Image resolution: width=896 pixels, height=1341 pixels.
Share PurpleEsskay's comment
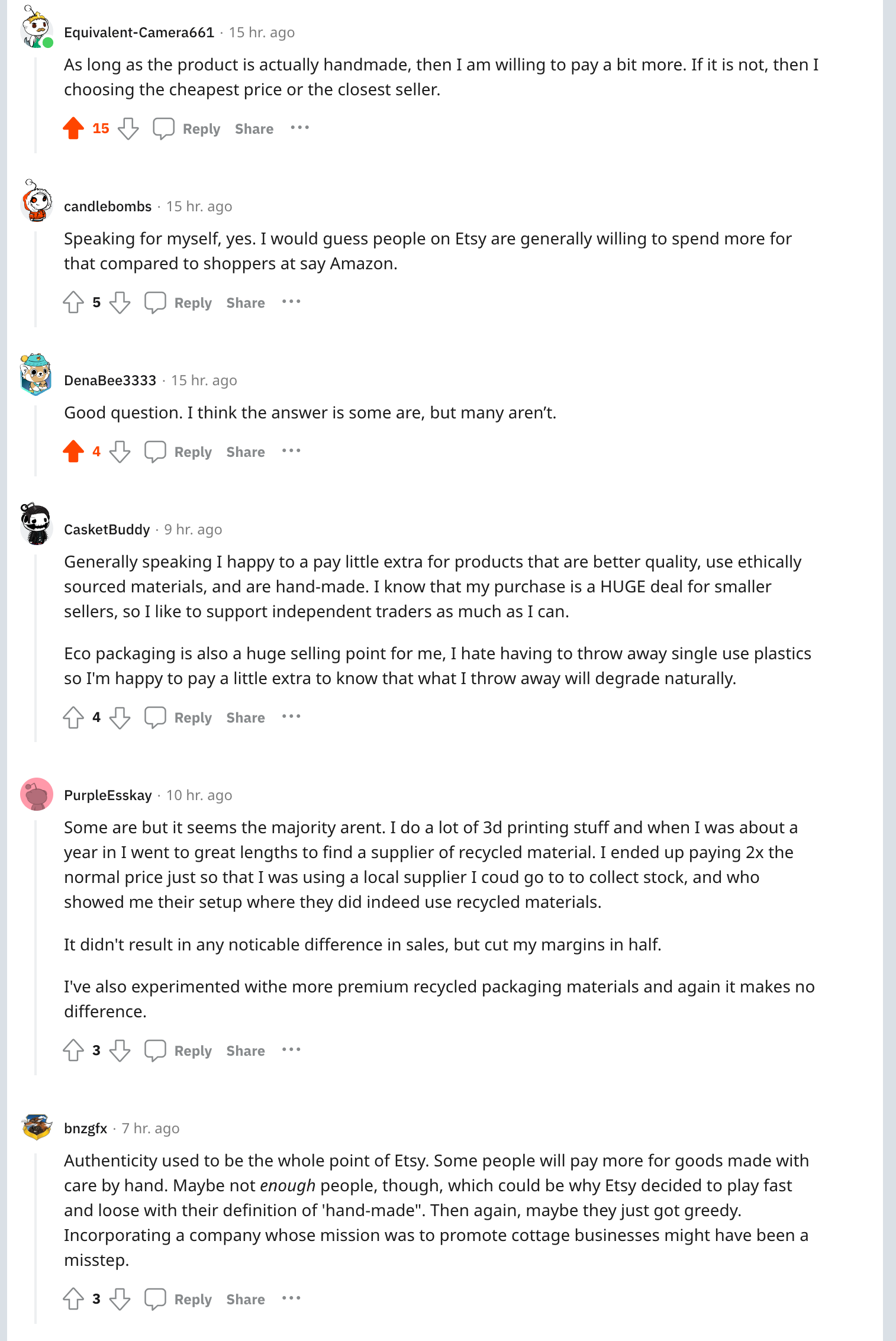(246, 1051)
